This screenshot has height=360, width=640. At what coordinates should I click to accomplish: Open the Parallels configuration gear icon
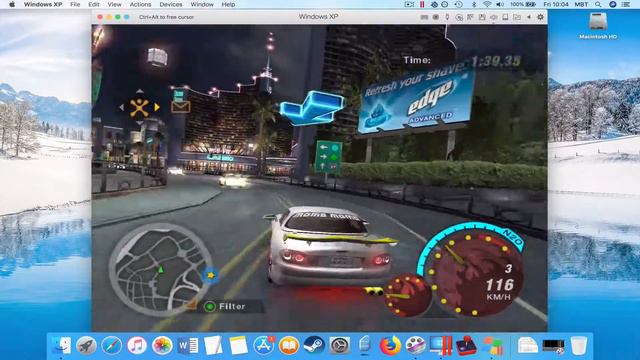(540, 17)
